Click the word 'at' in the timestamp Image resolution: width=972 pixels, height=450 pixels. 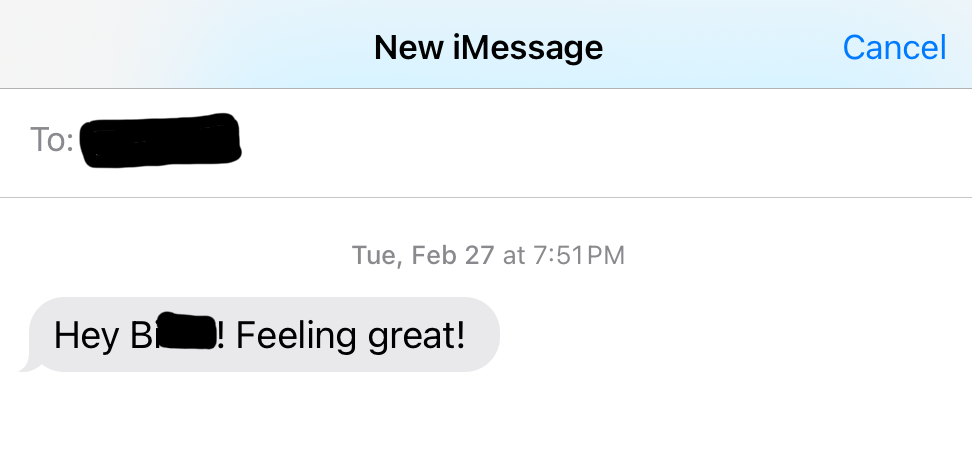coord(514,256)
